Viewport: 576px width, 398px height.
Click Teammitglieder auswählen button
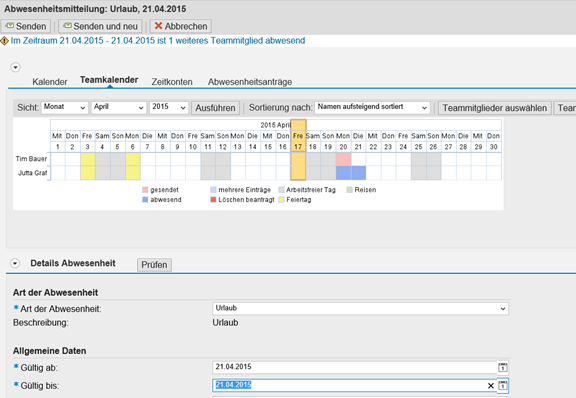tap(494, 108)
